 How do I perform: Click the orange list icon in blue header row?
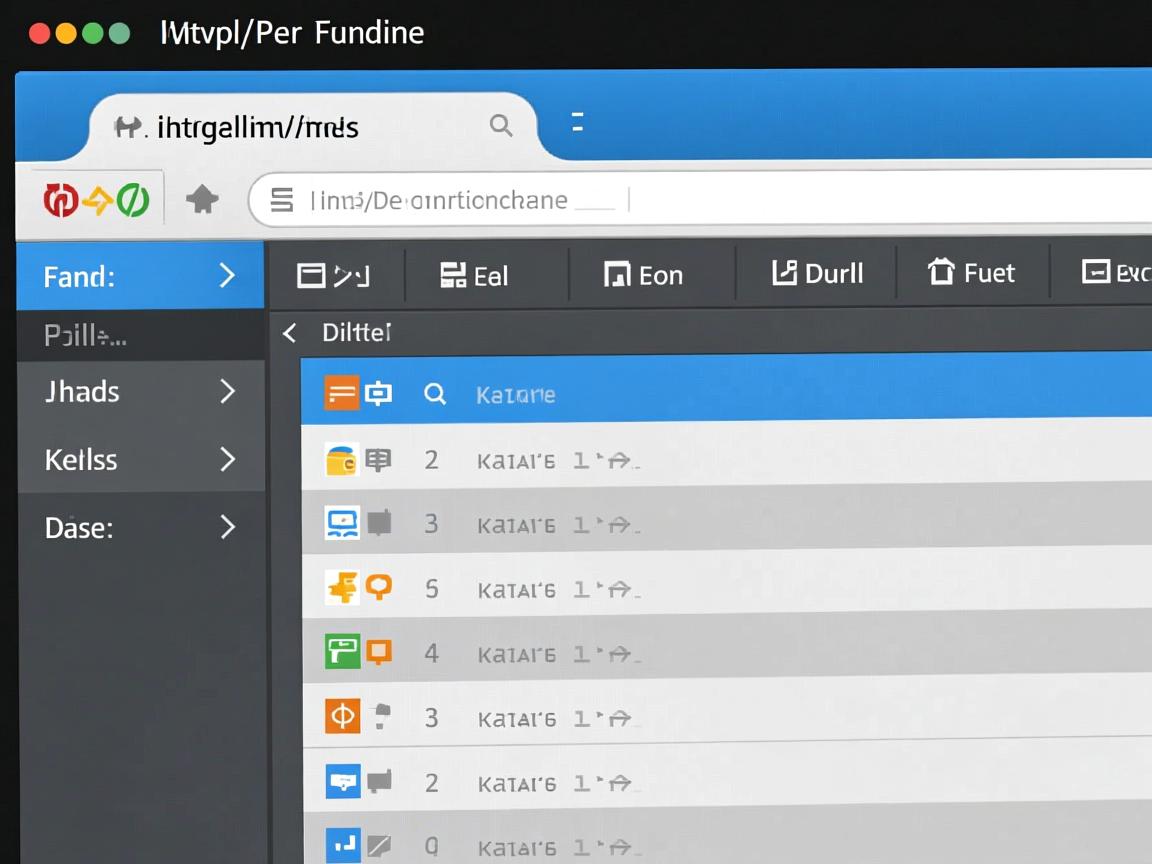point(341,394)
